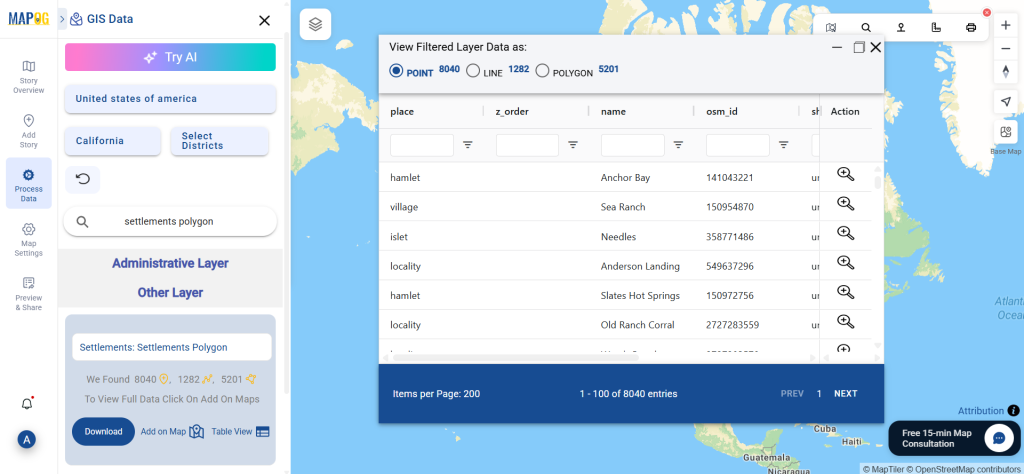Viewport: 1024px width, 474px height.
Task: Click the compass reset north icon
Action: [x=1006, y=72]
